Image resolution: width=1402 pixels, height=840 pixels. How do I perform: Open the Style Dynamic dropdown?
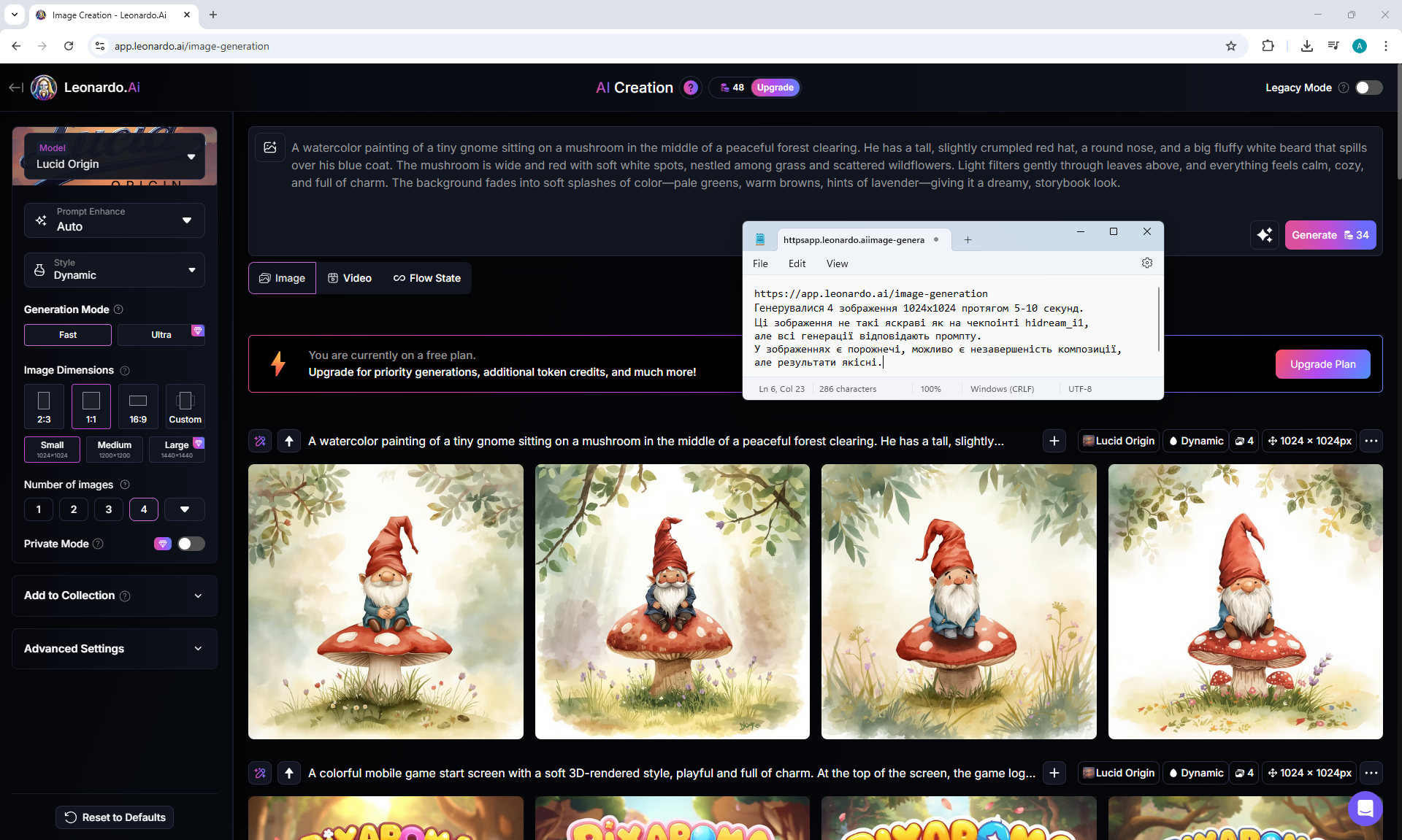pos(115,269)
